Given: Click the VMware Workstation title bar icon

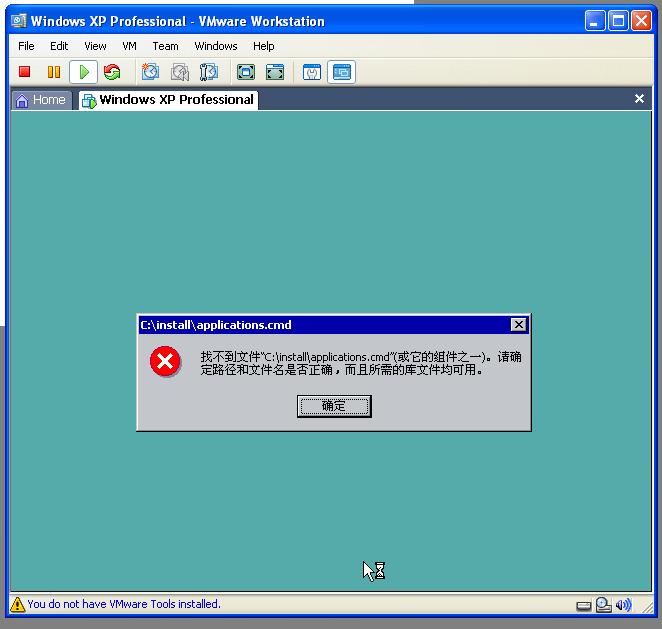Looking at the screenshot, I should [x=19, y=21].
